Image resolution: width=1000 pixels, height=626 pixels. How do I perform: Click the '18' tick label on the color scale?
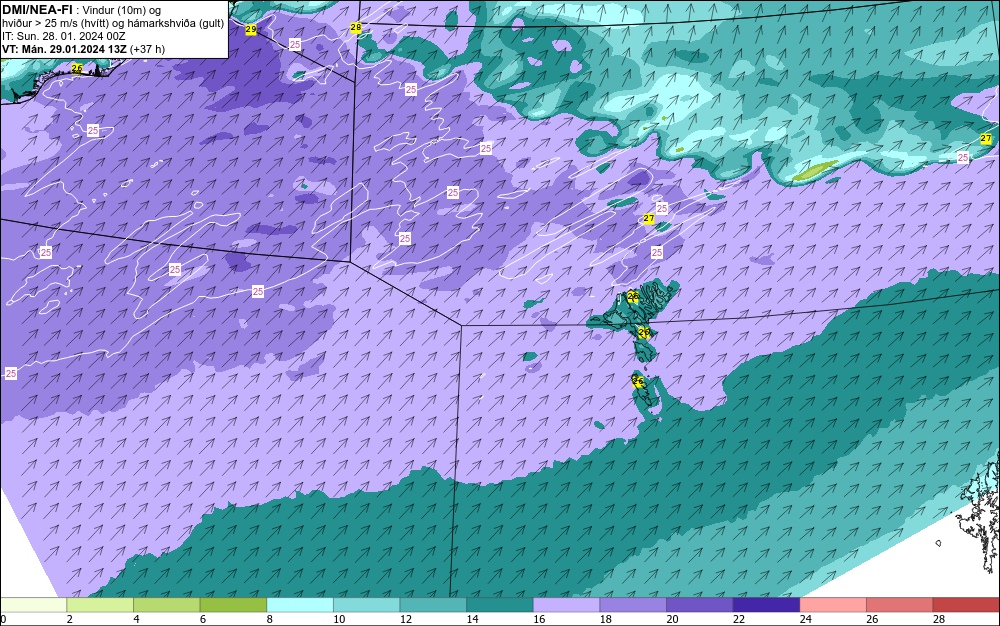(x=606, y=619)
